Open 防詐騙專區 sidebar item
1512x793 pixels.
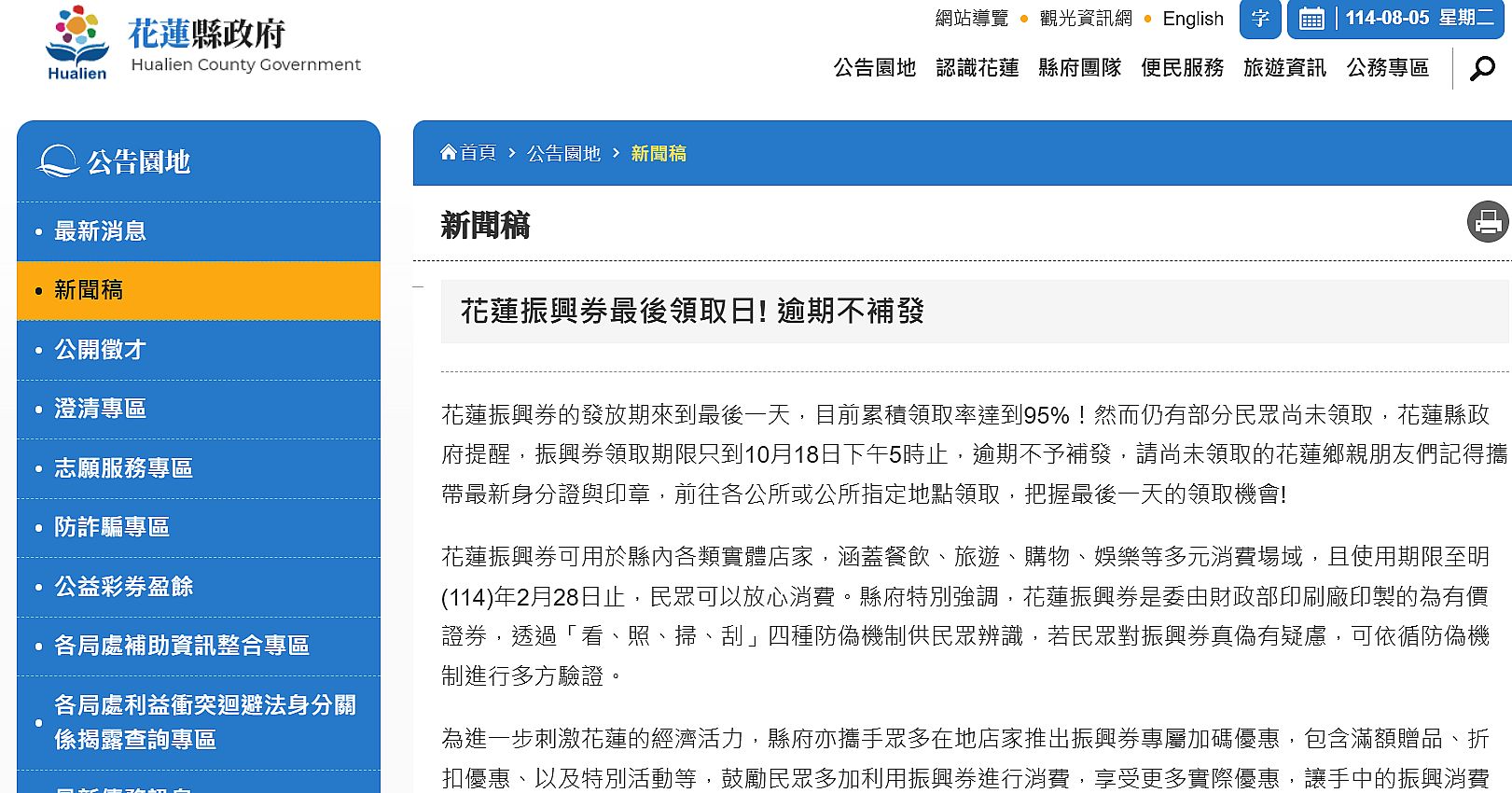coord(112,527)
